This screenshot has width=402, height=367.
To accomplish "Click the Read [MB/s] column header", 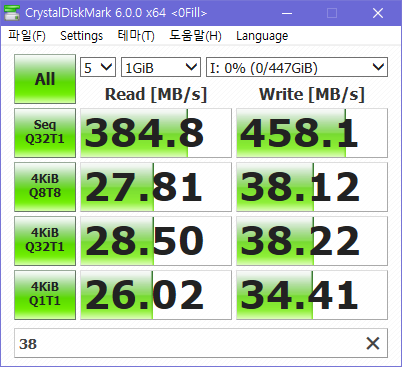I will point(156,94).
